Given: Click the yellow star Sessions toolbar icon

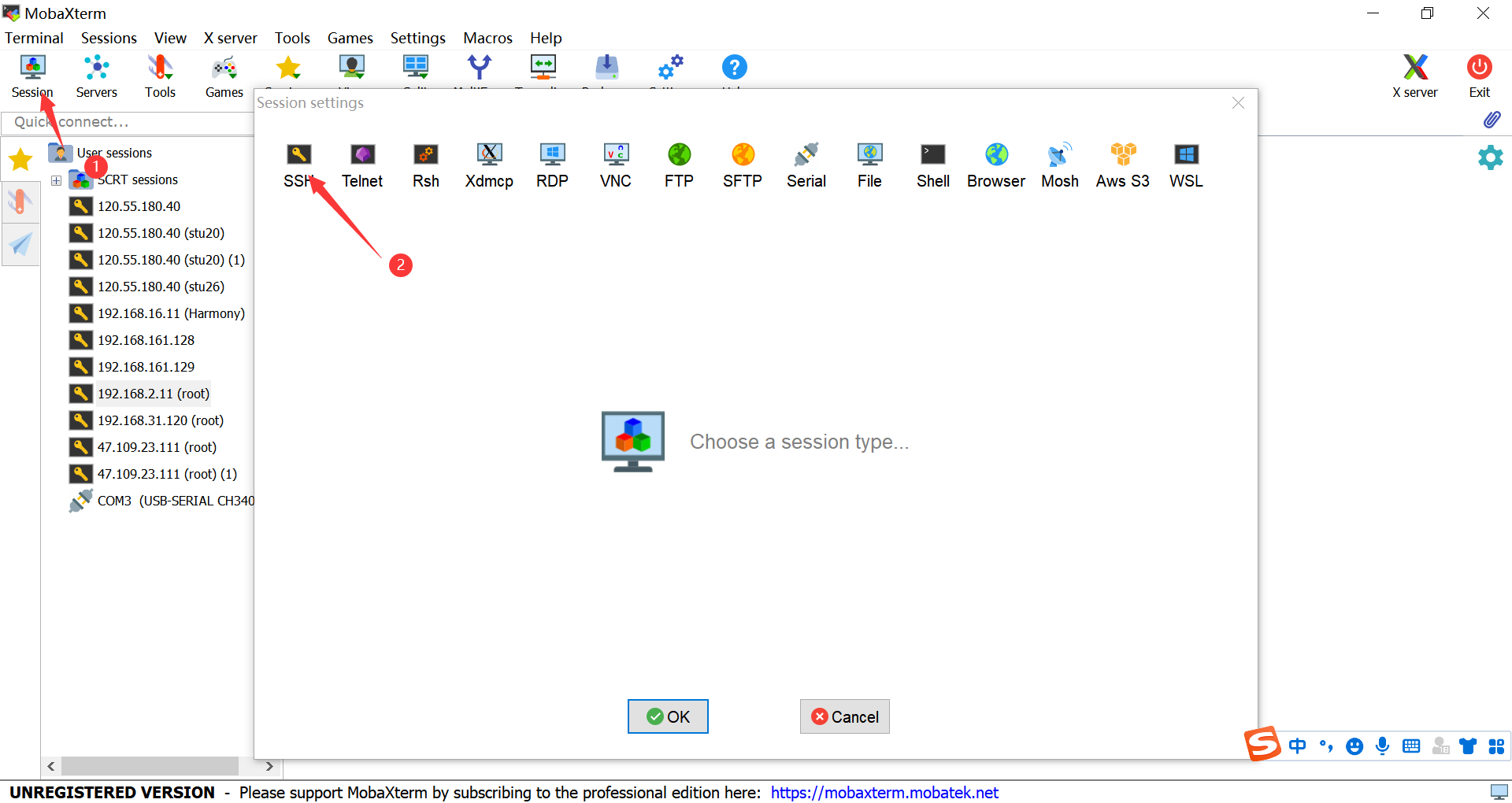Looking at the screenshot, I should [288, 68].
